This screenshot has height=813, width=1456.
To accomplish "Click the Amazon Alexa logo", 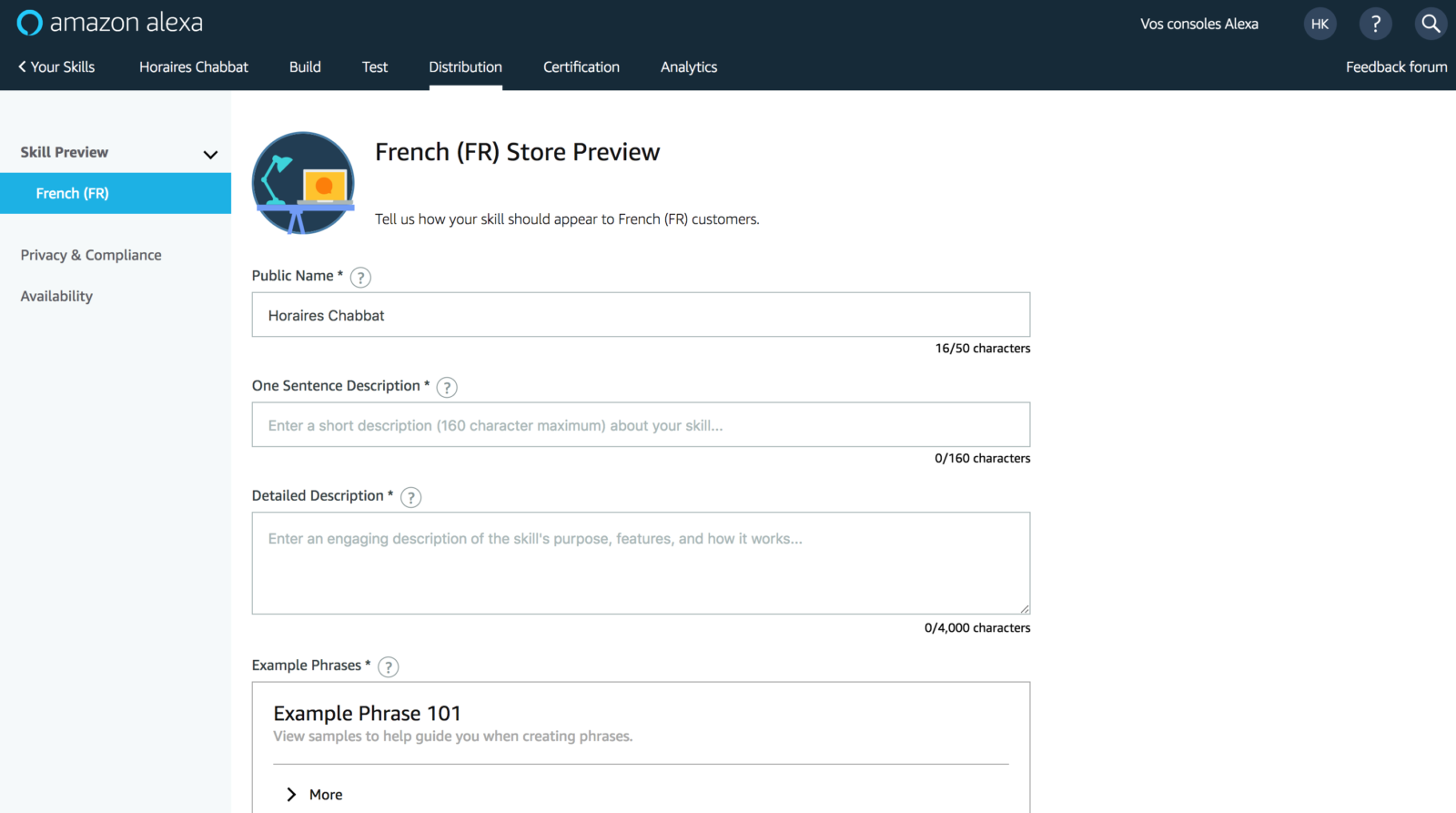I will tap(110, 23).
